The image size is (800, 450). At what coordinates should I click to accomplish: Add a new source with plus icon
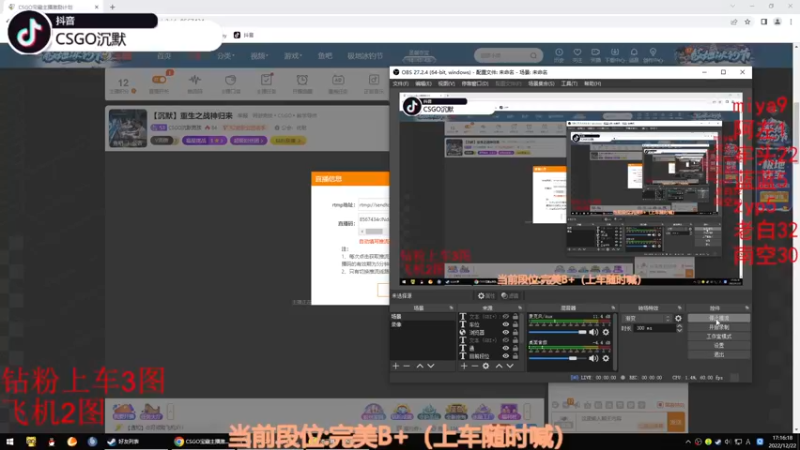[464, 366]
